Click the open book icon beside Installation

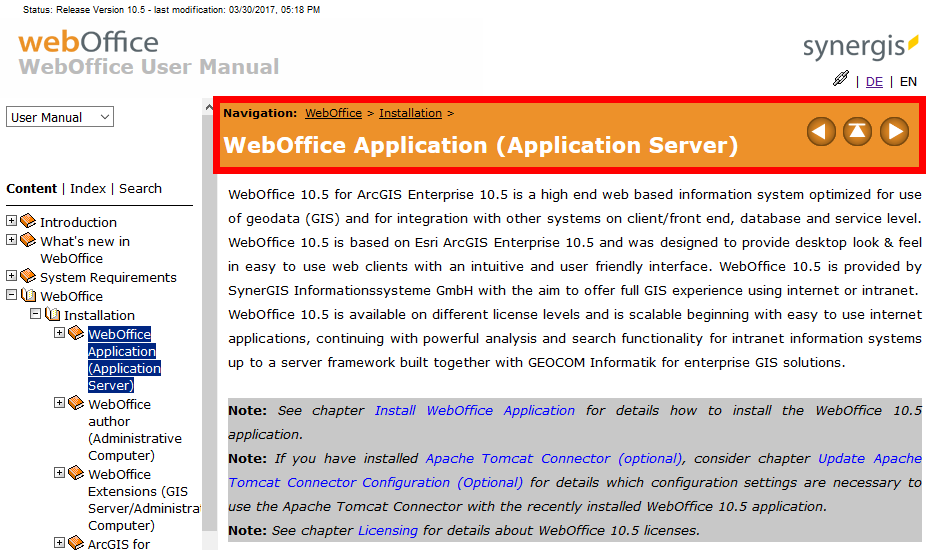pos(53,314)
